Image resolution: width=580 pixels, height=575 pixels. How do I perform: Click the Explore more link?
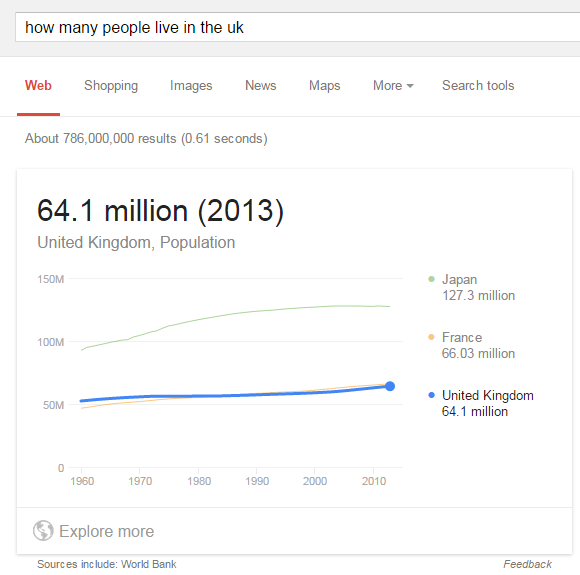pyautogui.click(x=107, y=531)
